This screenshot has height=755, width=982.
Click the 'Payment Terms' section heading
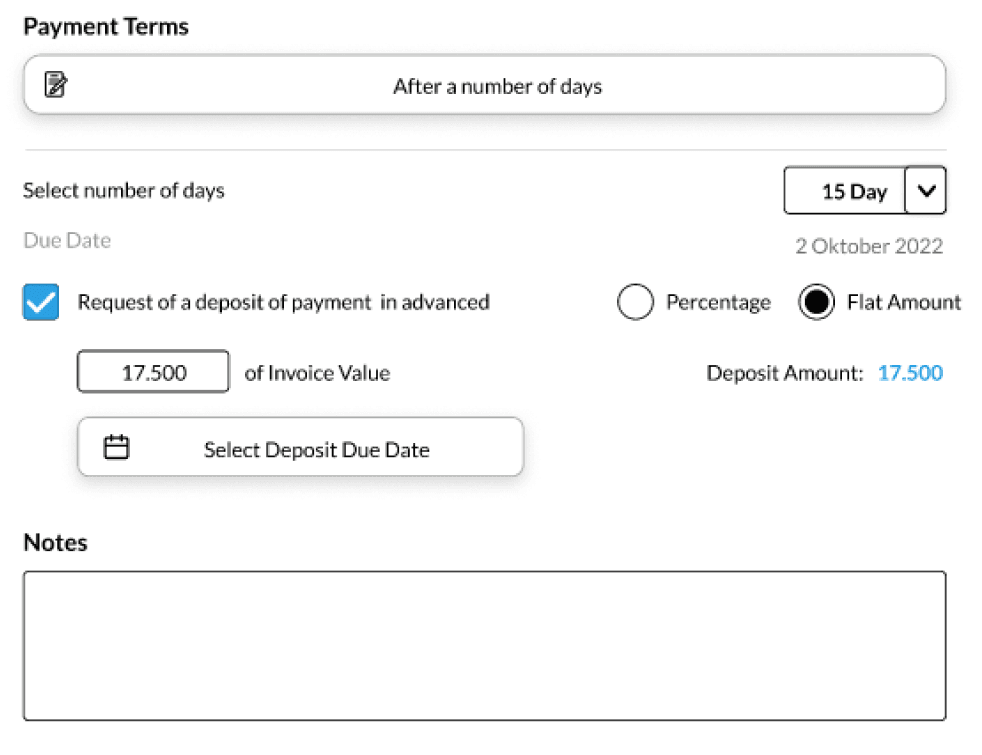(x=105, y=26)
